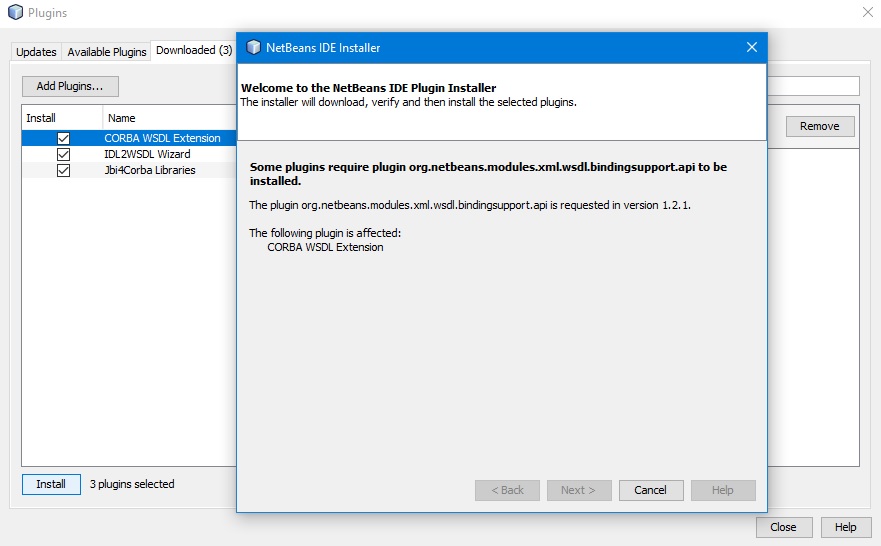Uncheck the CORBA WSDL Extension install checkbox

pos(63,138)
